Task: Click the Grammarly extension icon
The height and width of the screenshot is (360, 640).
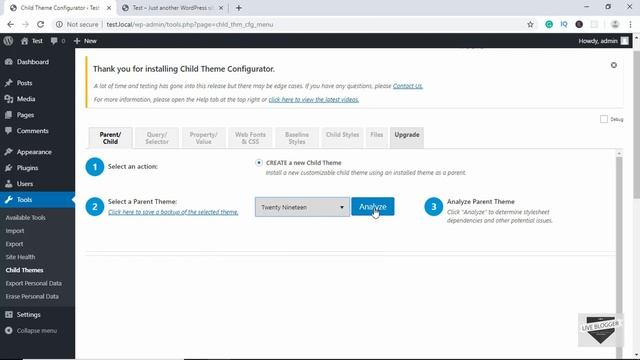Action: [x=549, y=24]
